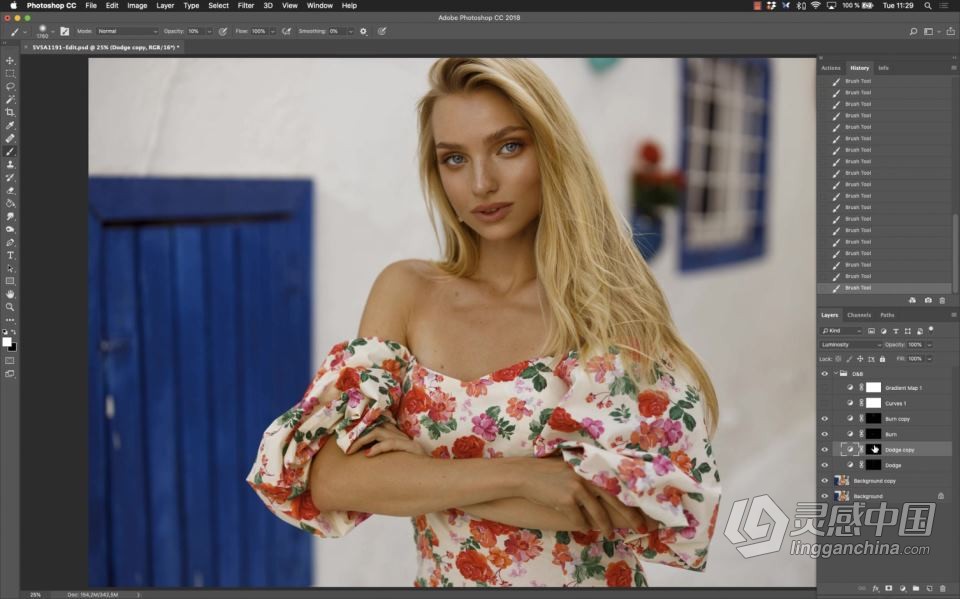Open the layer blend mode Luminosity dropdown
The width and height of the screenshot is (960, 599).
tap(850, 345)
